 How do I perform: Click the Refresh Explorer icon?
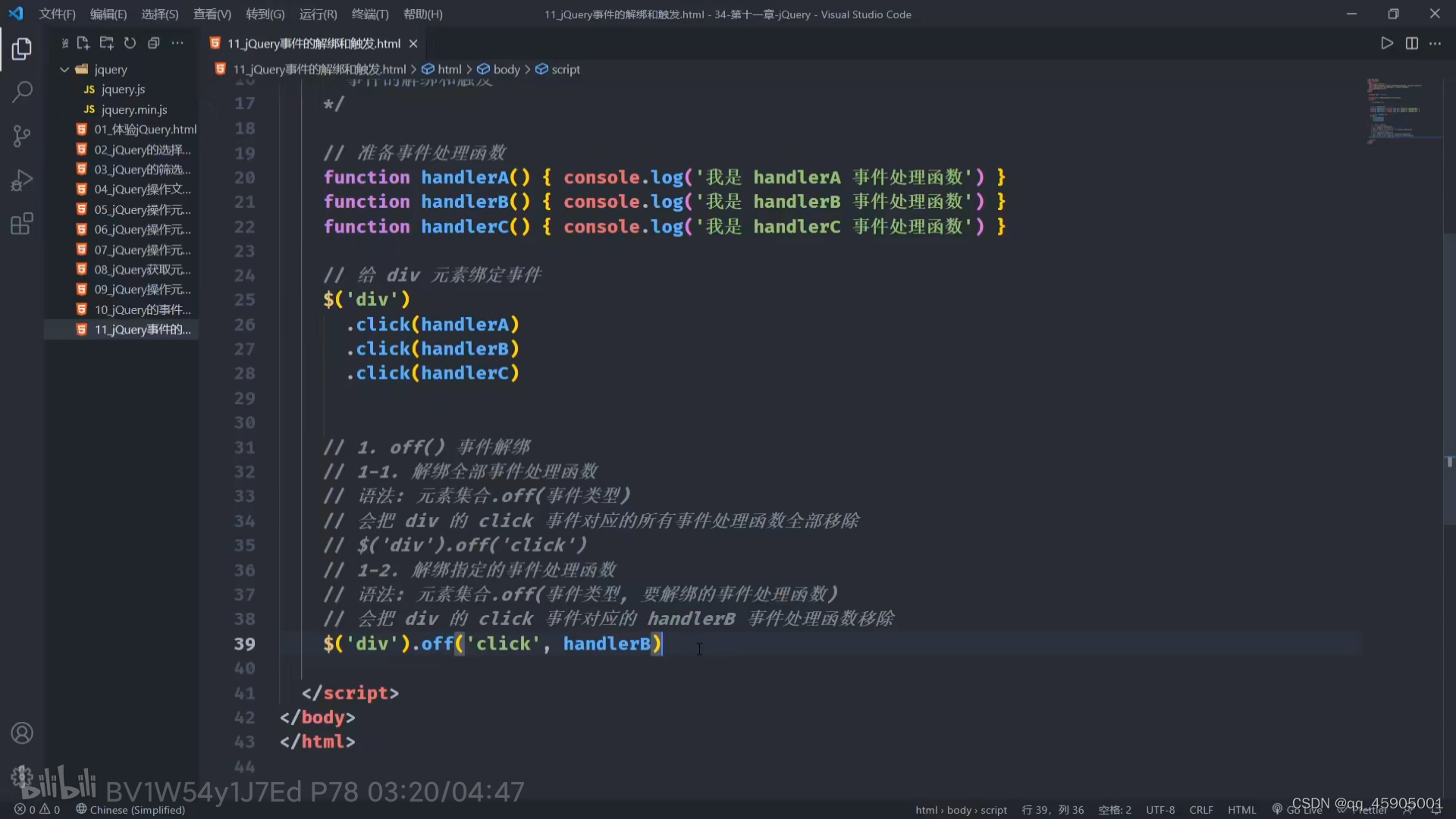[x=130, y=43]
